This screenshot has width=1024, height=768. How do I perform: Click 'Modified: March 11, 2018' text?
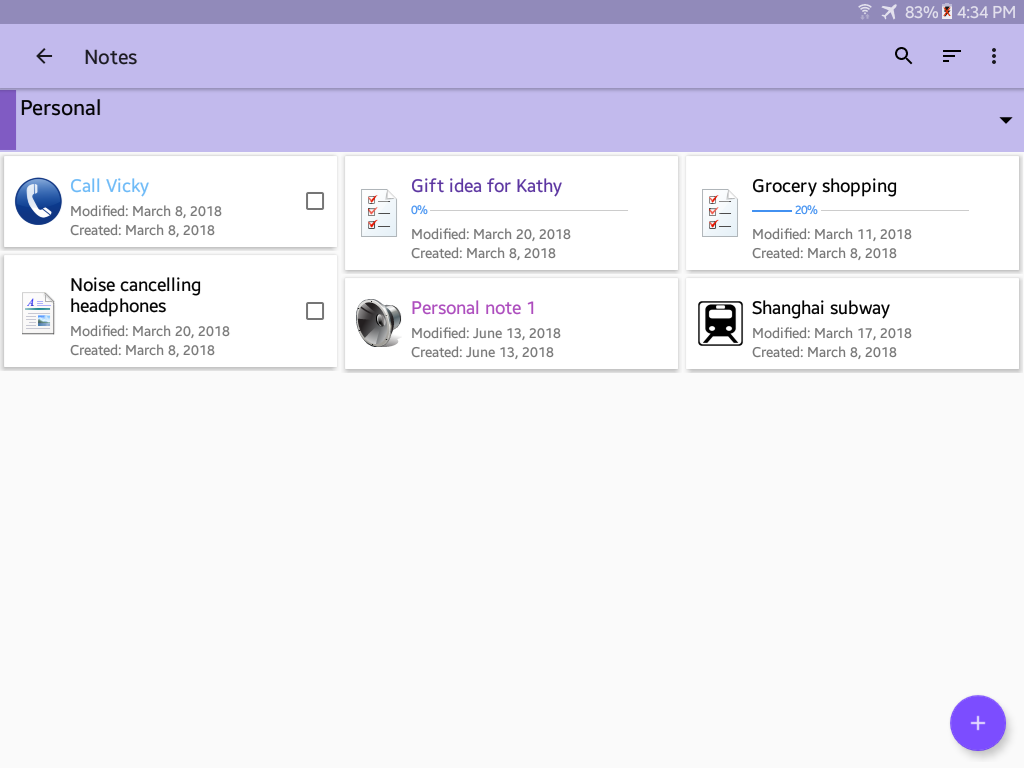[x=831, y=234]
